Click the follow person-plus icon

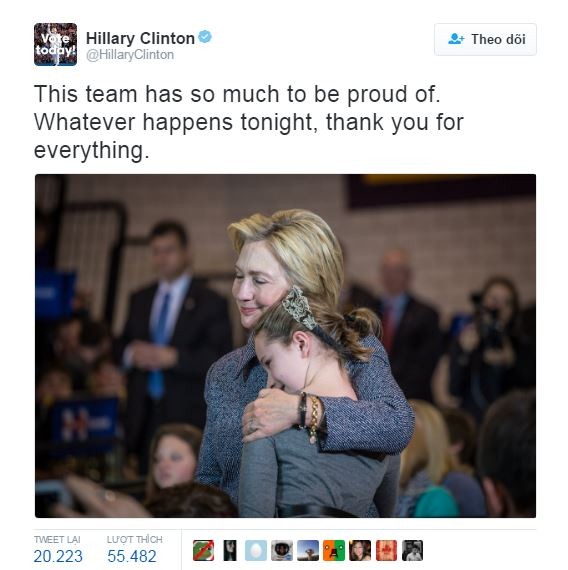pyautogui.click(x=456, y=39)
